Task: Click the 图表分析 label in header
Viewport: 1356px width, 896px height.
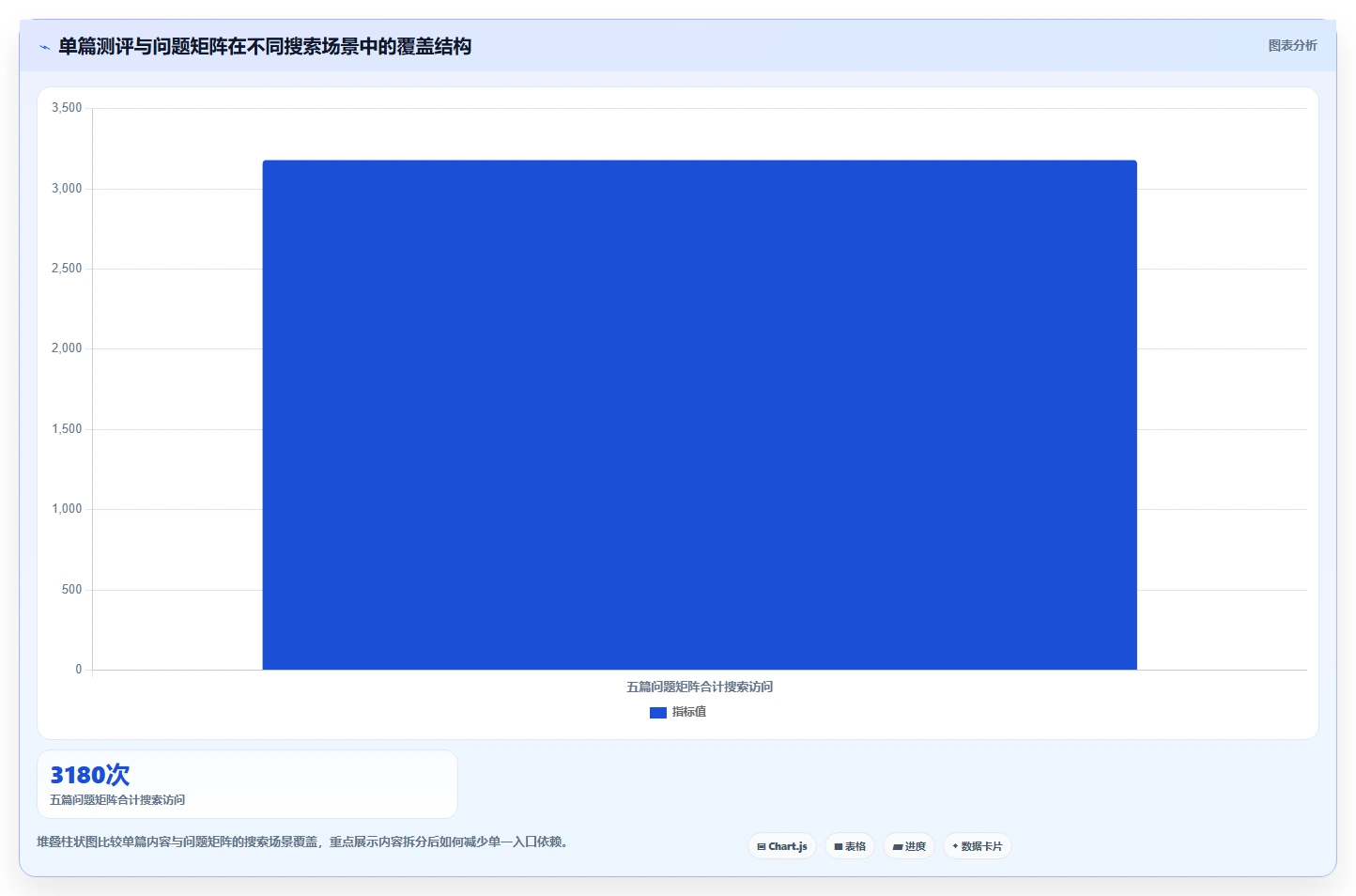Action: 1292,45
